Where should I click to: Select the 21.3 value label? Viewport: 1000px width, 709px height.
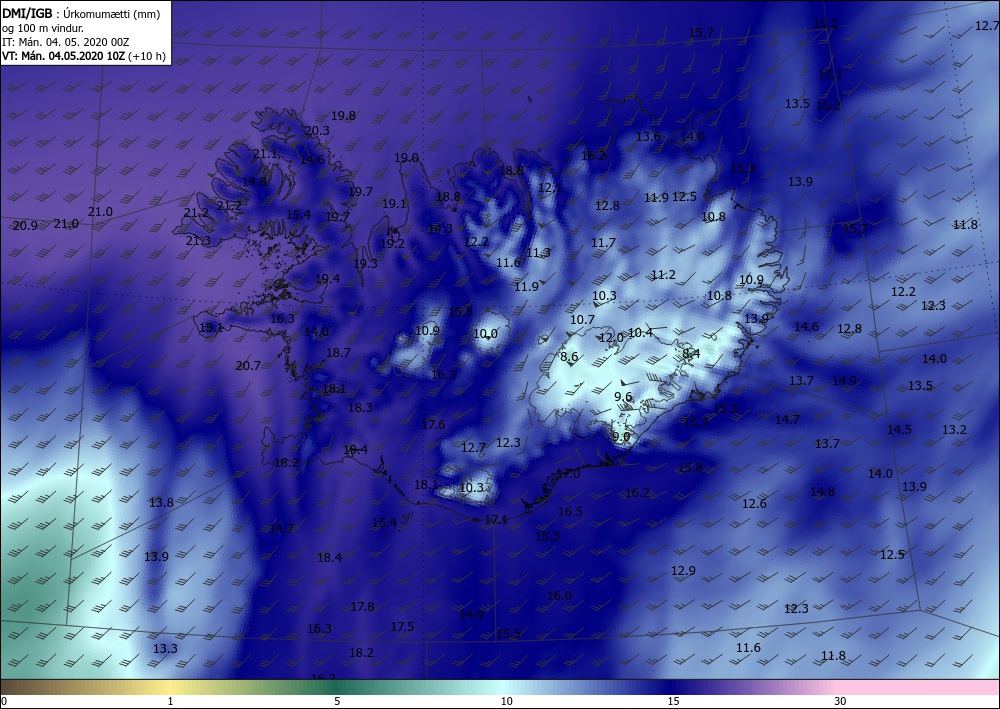(x=198, y=241)
